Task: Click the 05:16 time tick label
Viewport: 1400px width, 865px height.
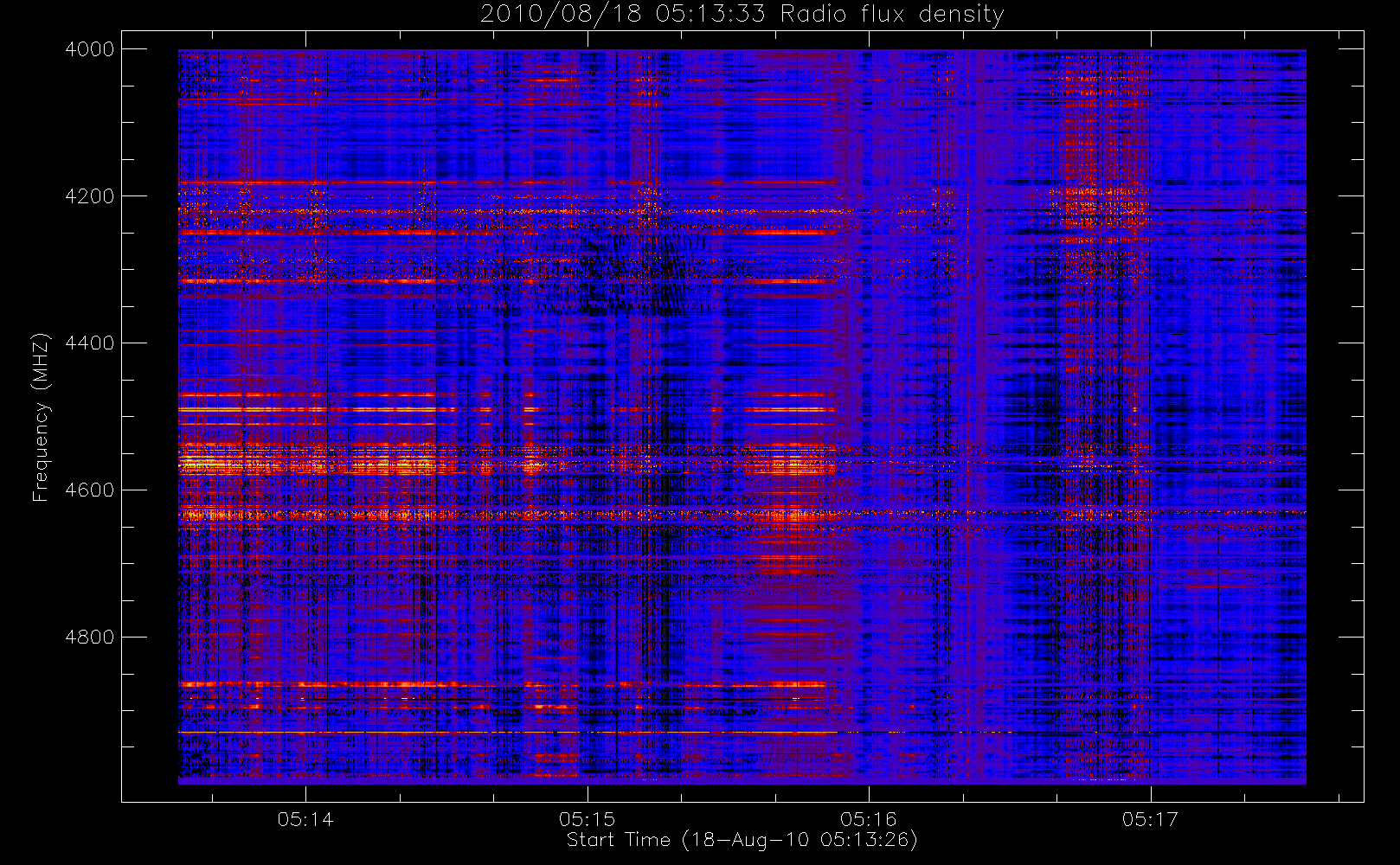Action: coord(869,819)
